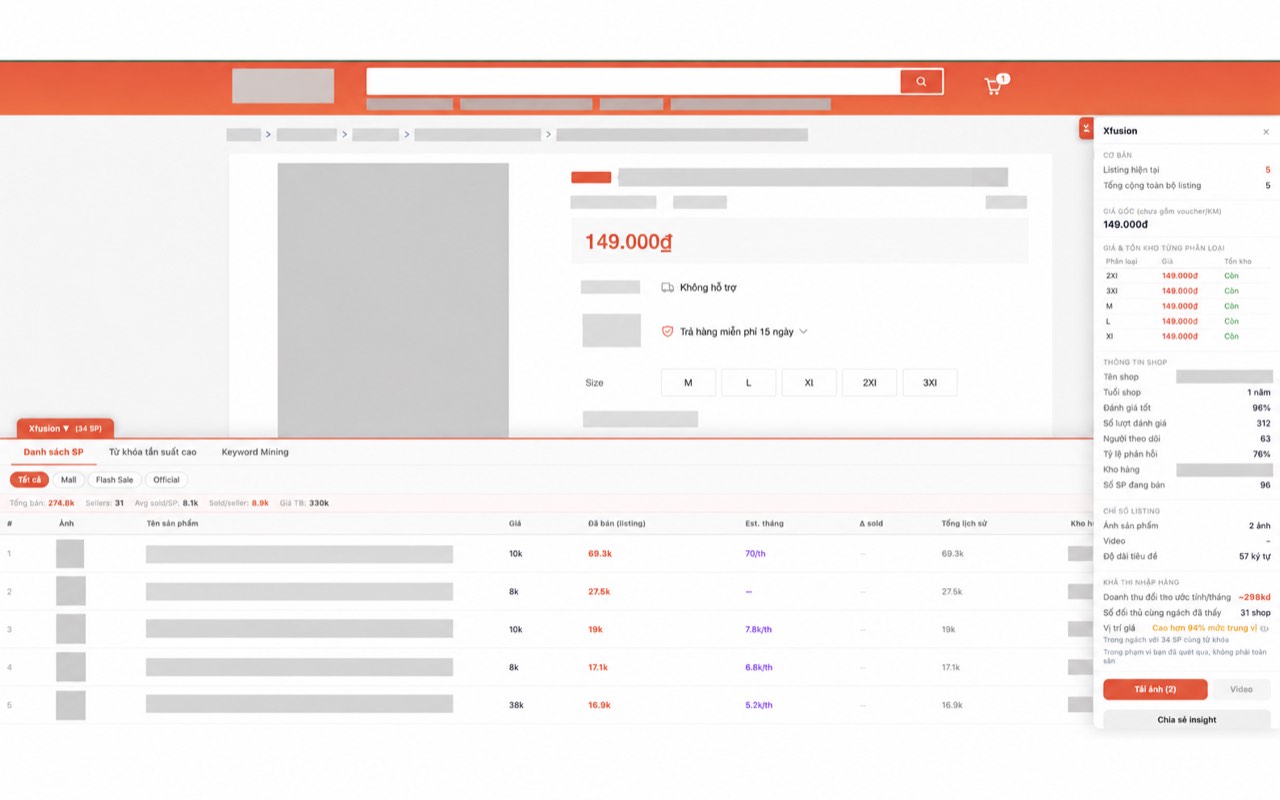Pick the 3Xl size option

[930, 383]
